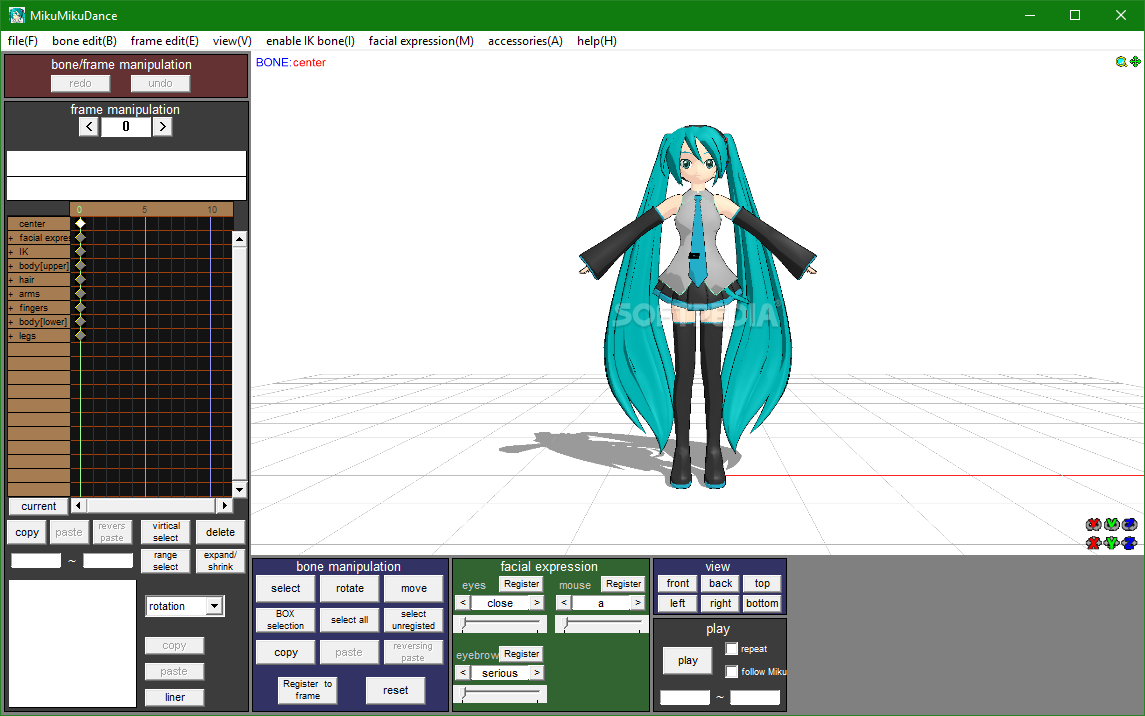
Task: Click previous eyes expression arrow
Action: (463, 603)
